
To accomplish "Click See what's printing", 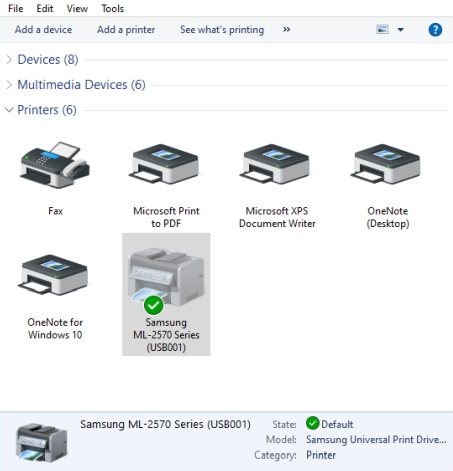I will pyautogui.click(x=222, y=30).
